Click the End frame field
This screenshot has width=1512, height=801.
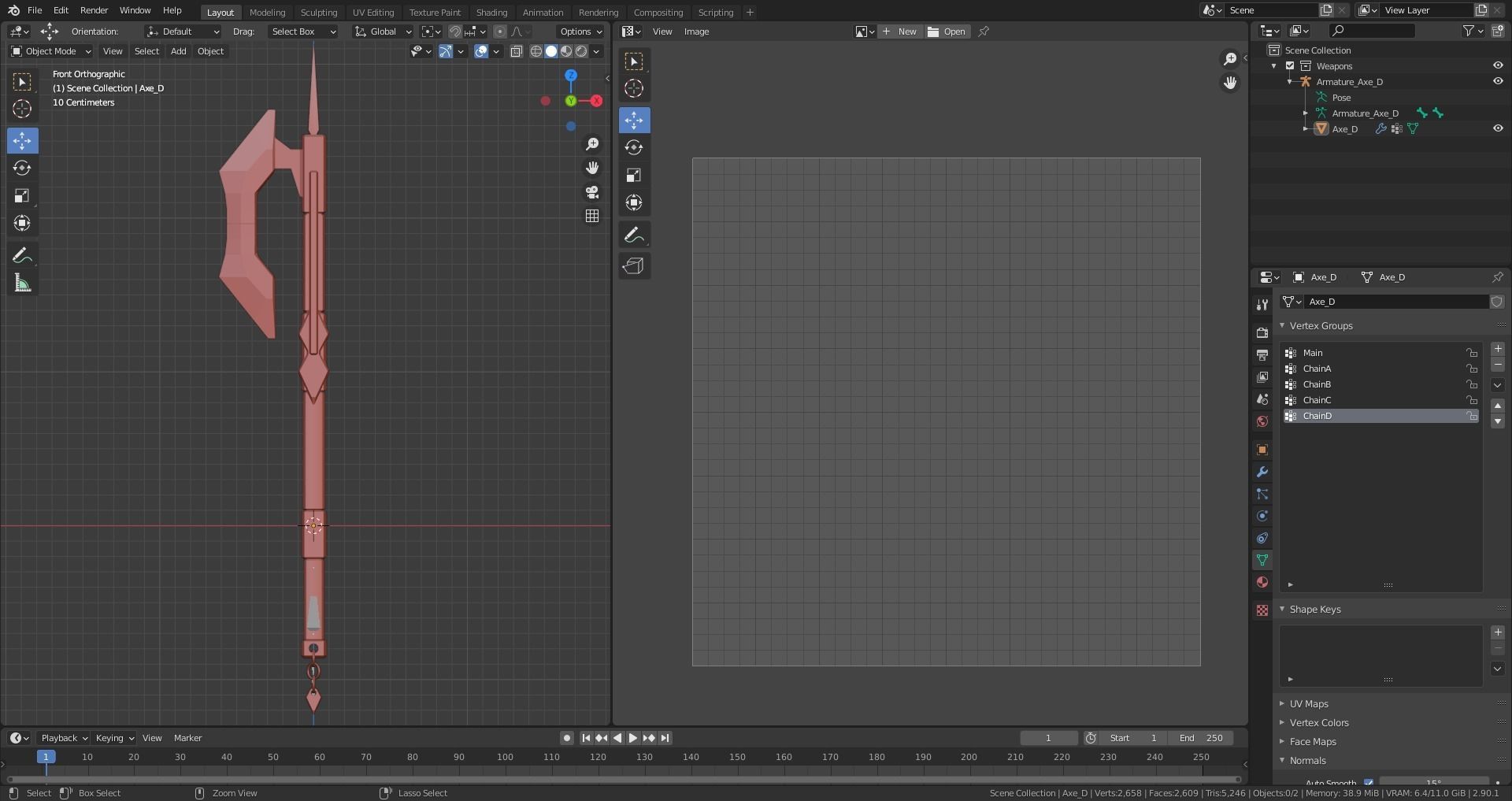click(1201, 738)
